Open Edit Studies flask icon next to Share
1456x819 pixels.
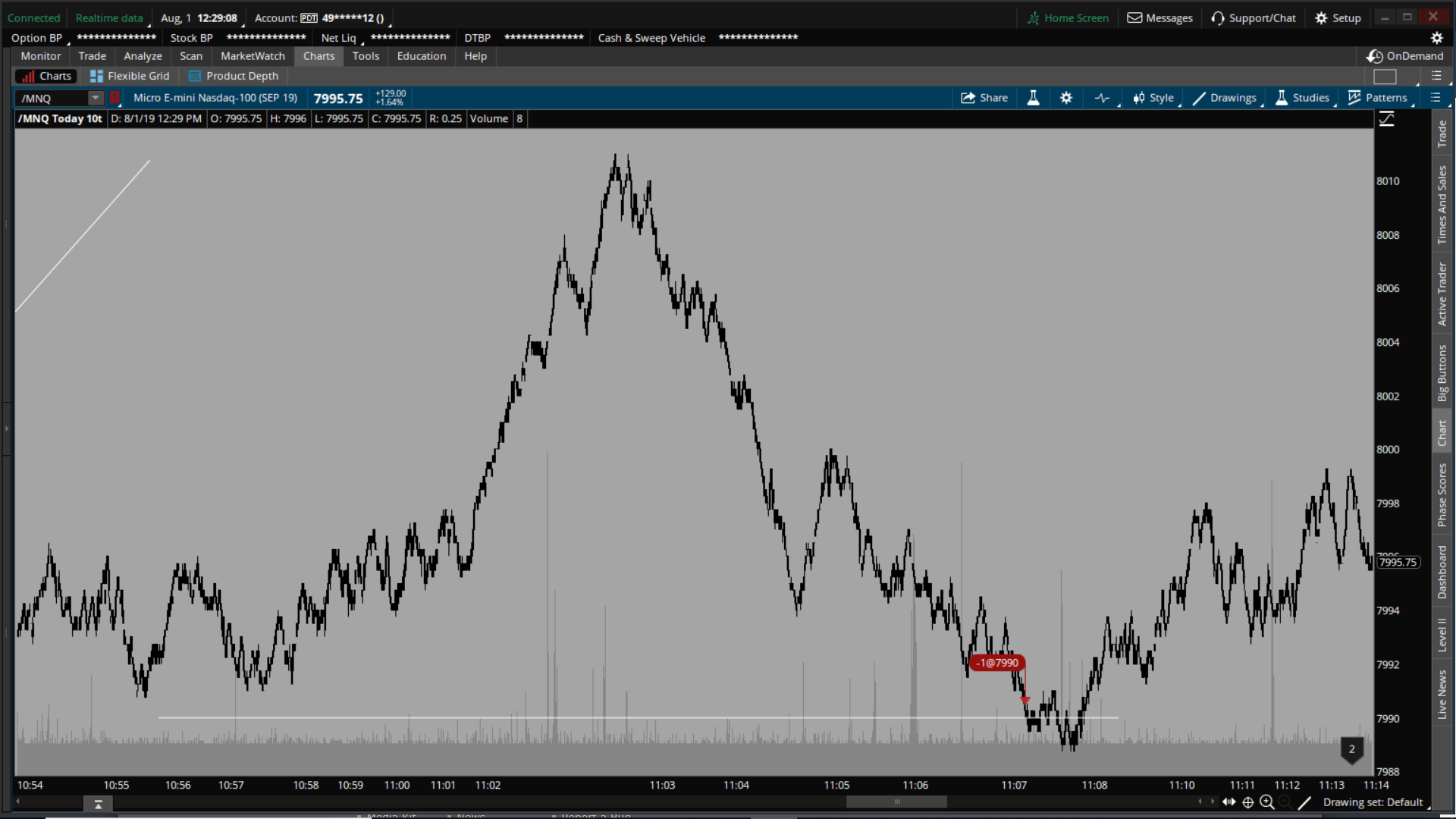[x=1033, y=98]
